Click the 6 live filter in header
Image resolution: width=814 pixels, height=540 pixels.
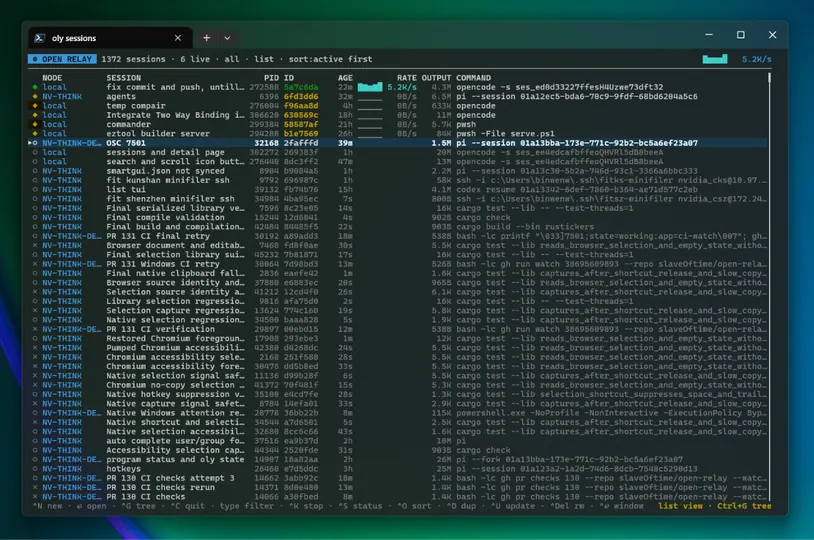195,59
